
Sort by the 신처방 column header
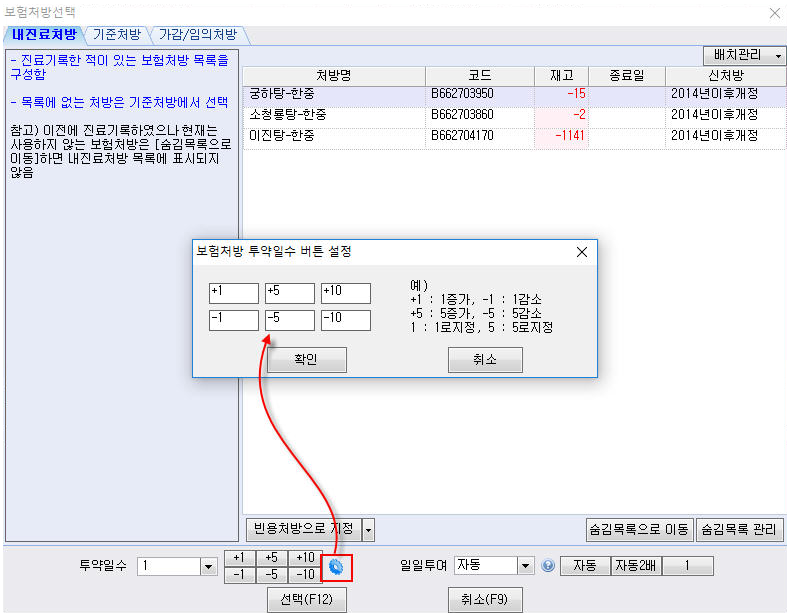tap(725, 76)
